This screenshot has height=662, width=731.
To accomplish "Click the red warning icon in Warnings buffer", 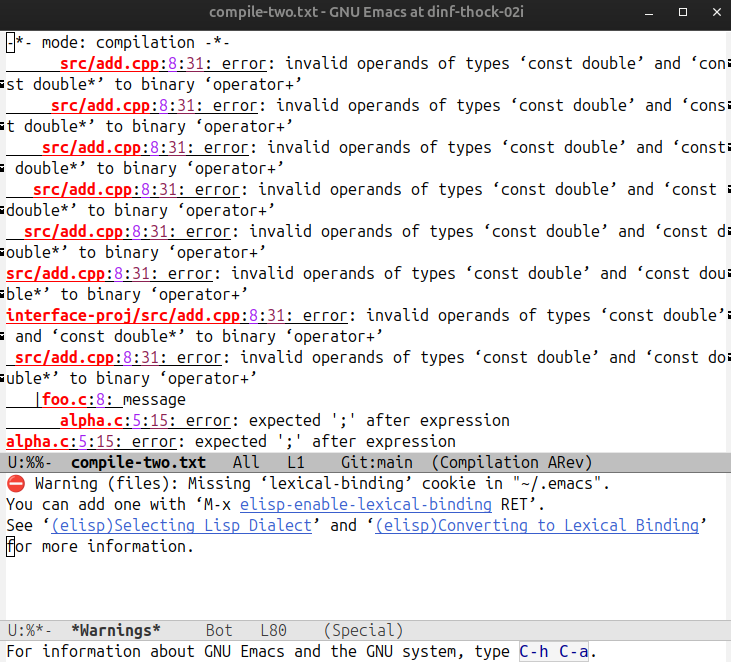I will pos(15,483).
